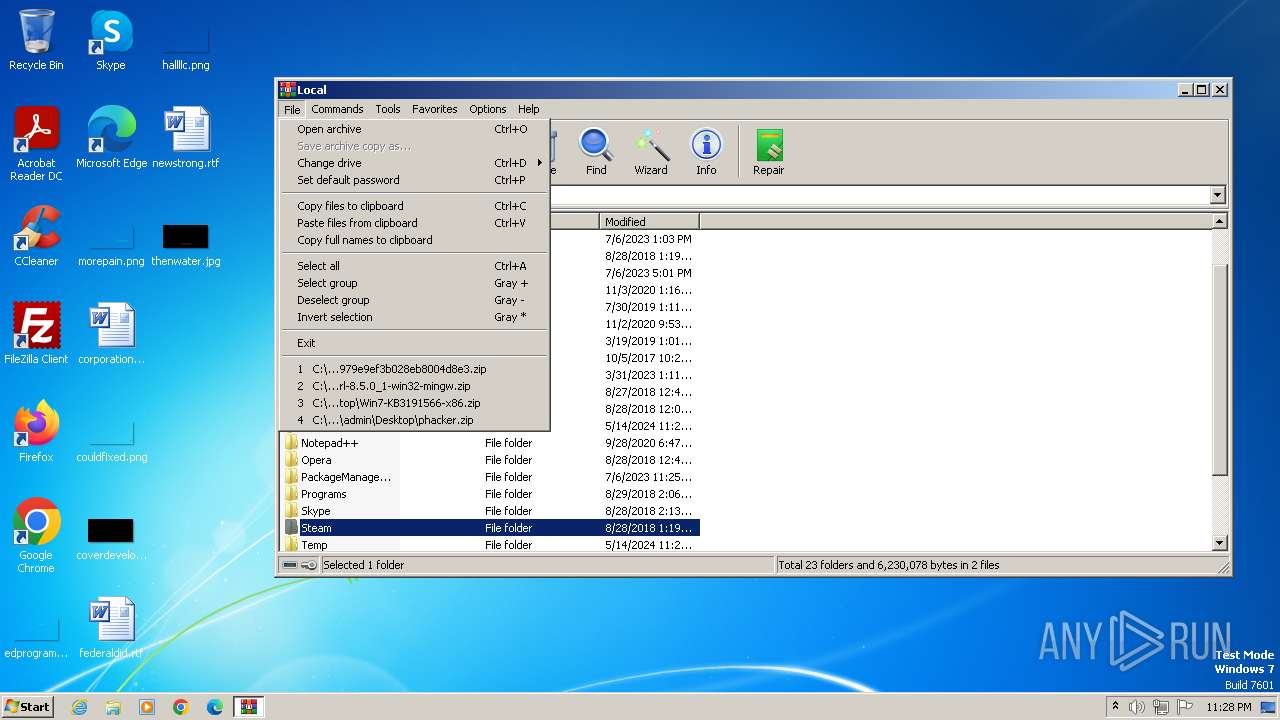
Task: Open the Options menu
Action: pos(488,109)
